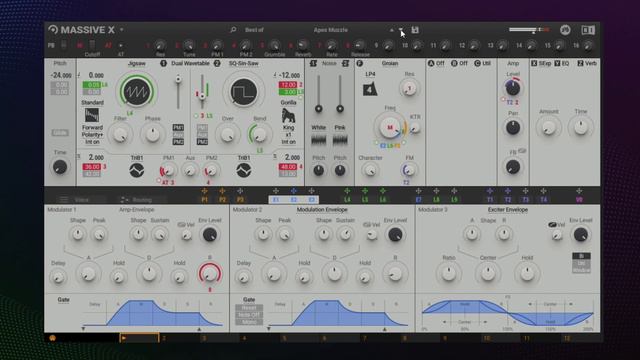
Task: Click the pitch value -24.000
Action: click(61, 76)
